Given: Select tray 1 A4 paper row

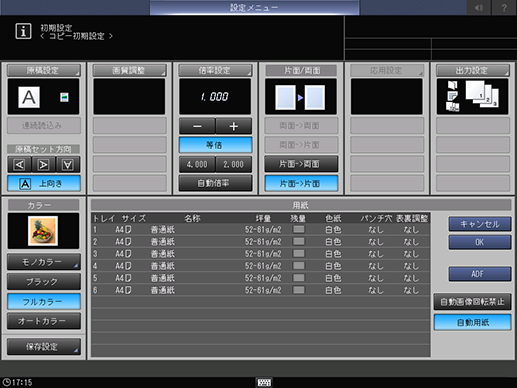Looking at the screenshot, I should point(261,229).
